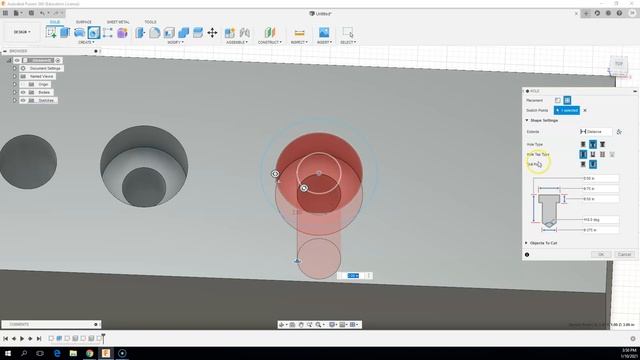Select the Pan hand icon in navigation bar

[301, 324]
